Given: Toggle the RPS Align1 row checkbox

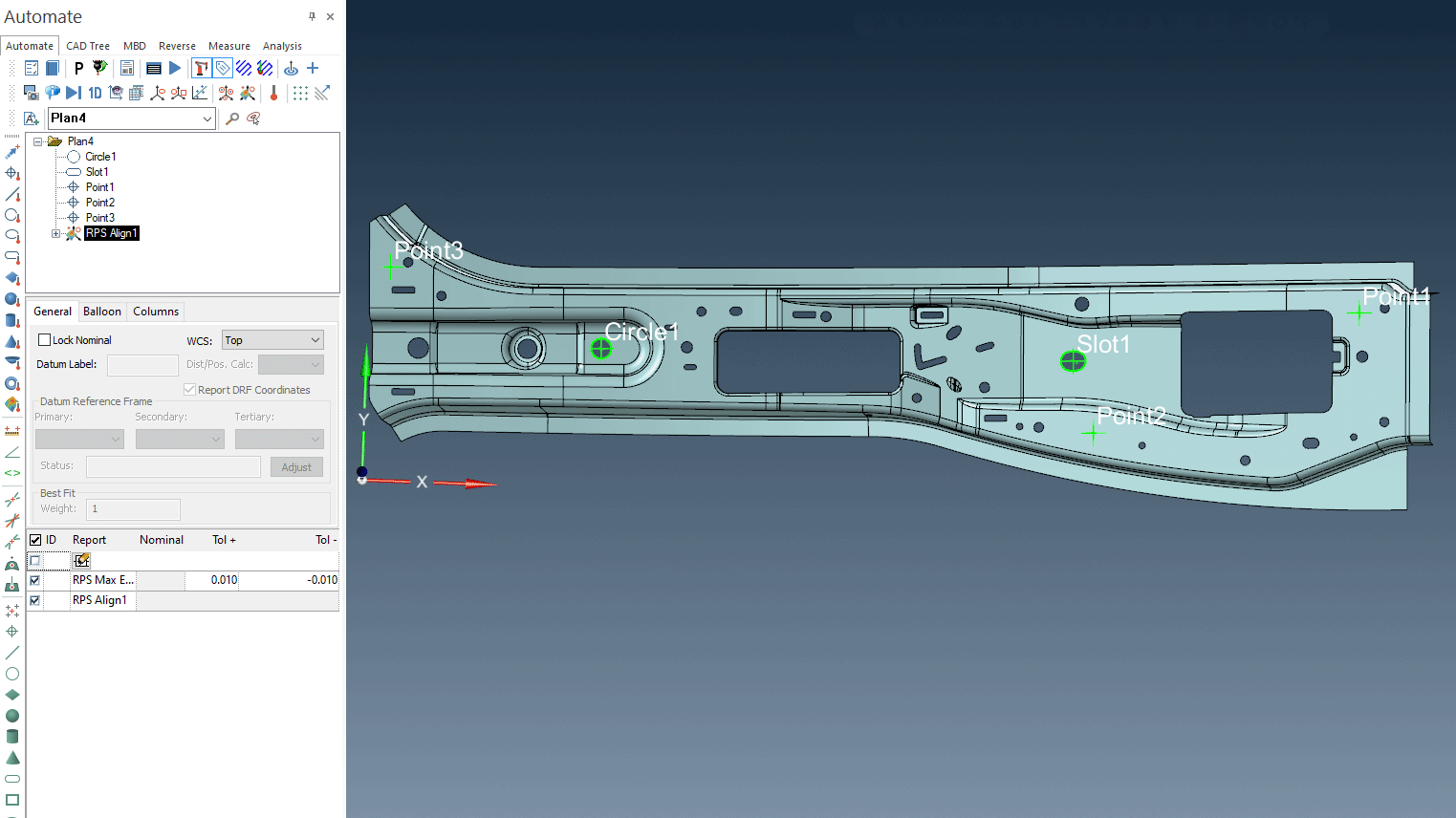Looking at the screenshot, I should pyautogui.click(x=35, y=600).
